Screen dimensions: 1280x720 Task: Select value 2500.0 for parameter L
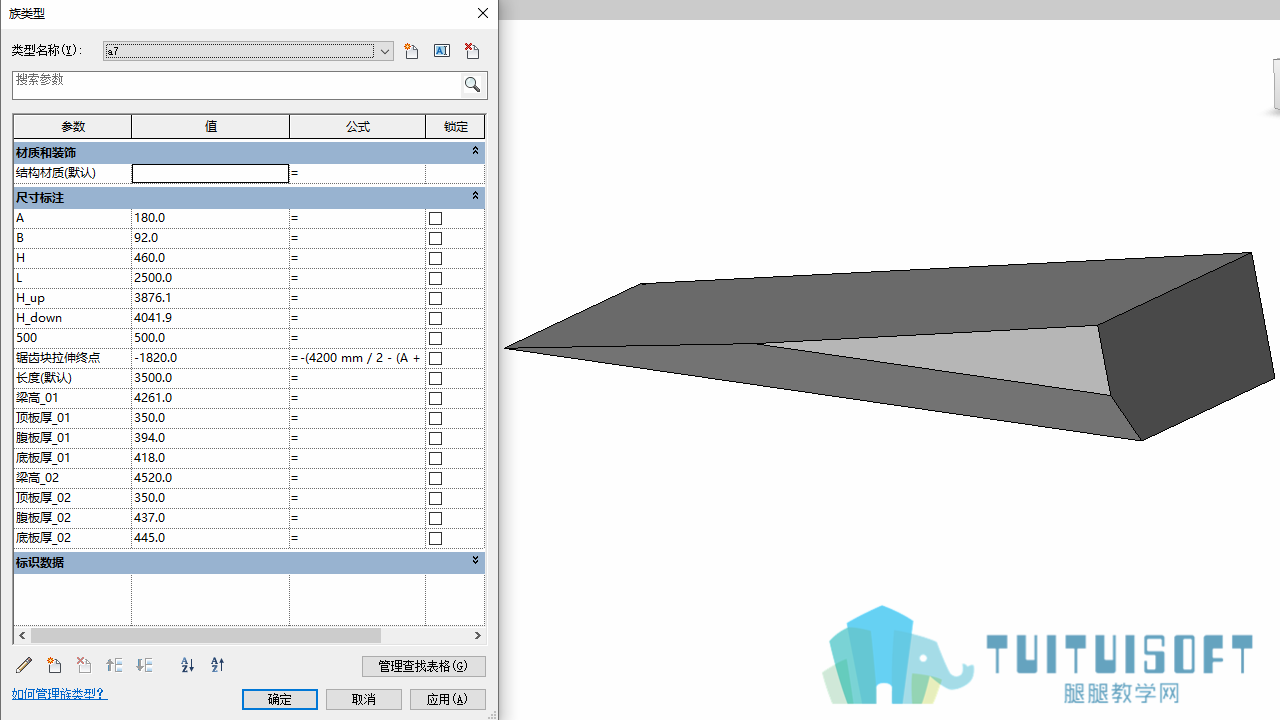[210, 278]
